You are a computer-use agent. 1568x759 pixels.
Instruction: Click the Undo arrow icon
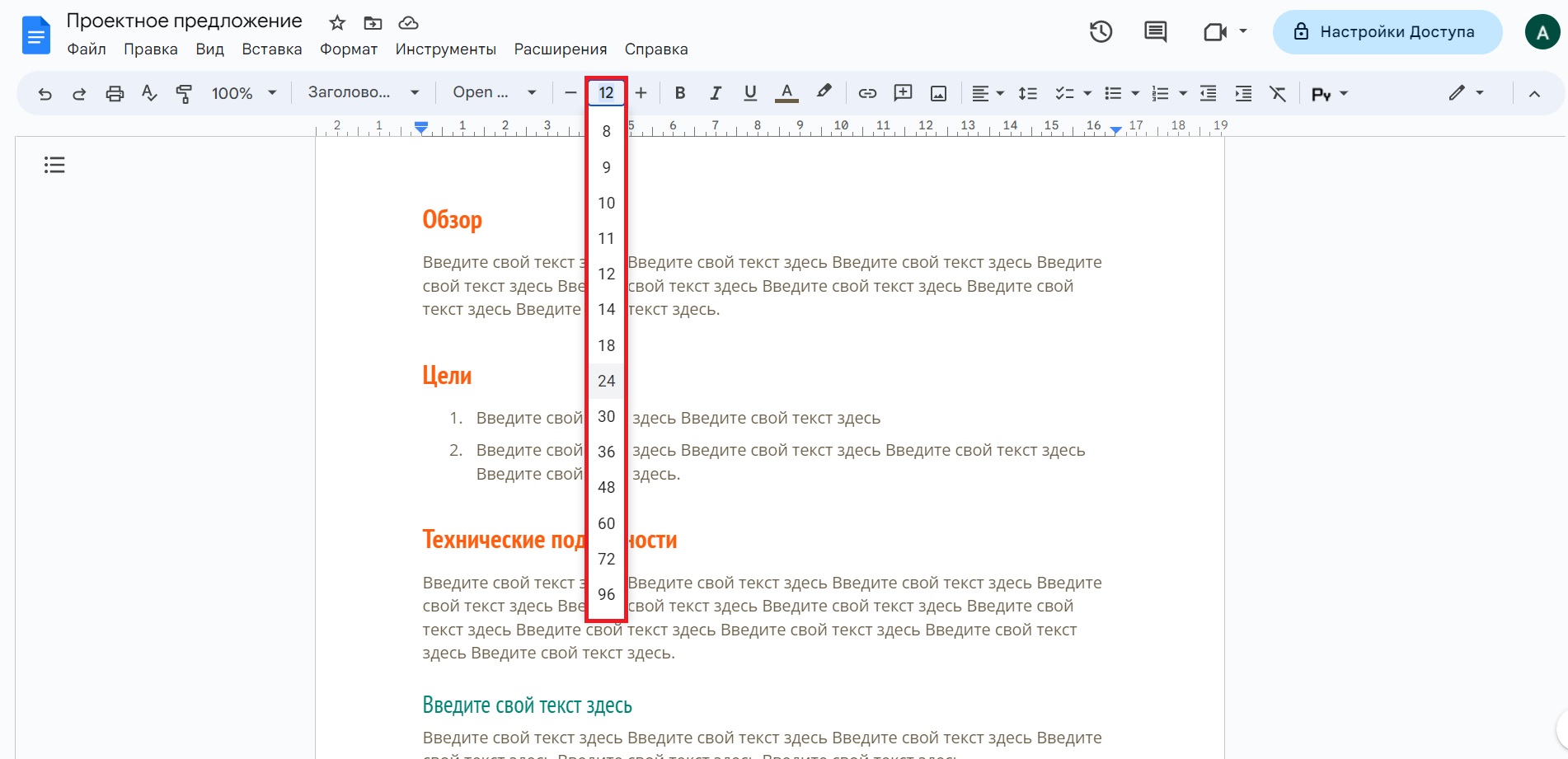(45, 94)
